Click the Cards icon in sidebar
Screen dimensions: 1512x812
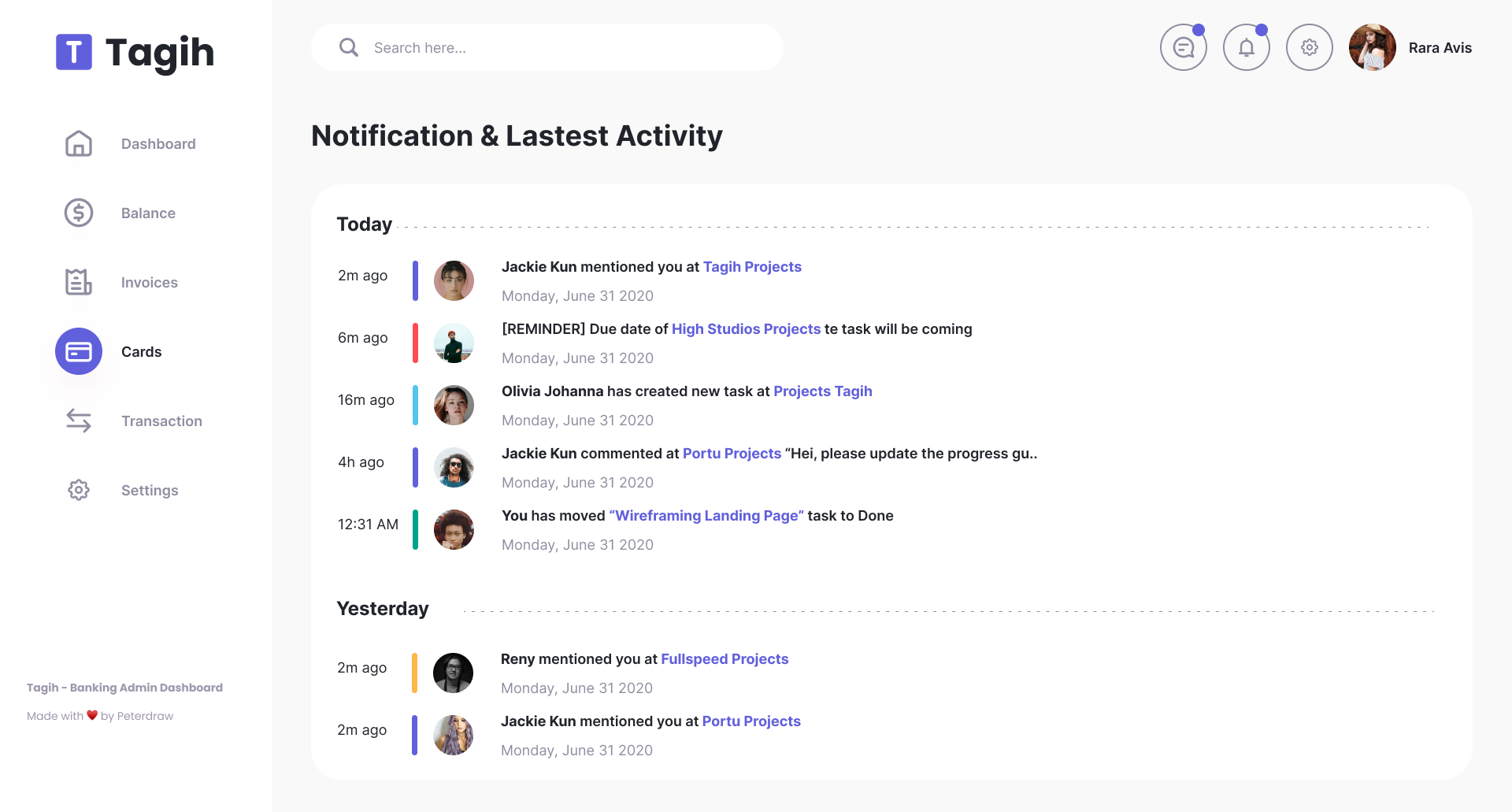pyautogui.click(x=79, y=351)
